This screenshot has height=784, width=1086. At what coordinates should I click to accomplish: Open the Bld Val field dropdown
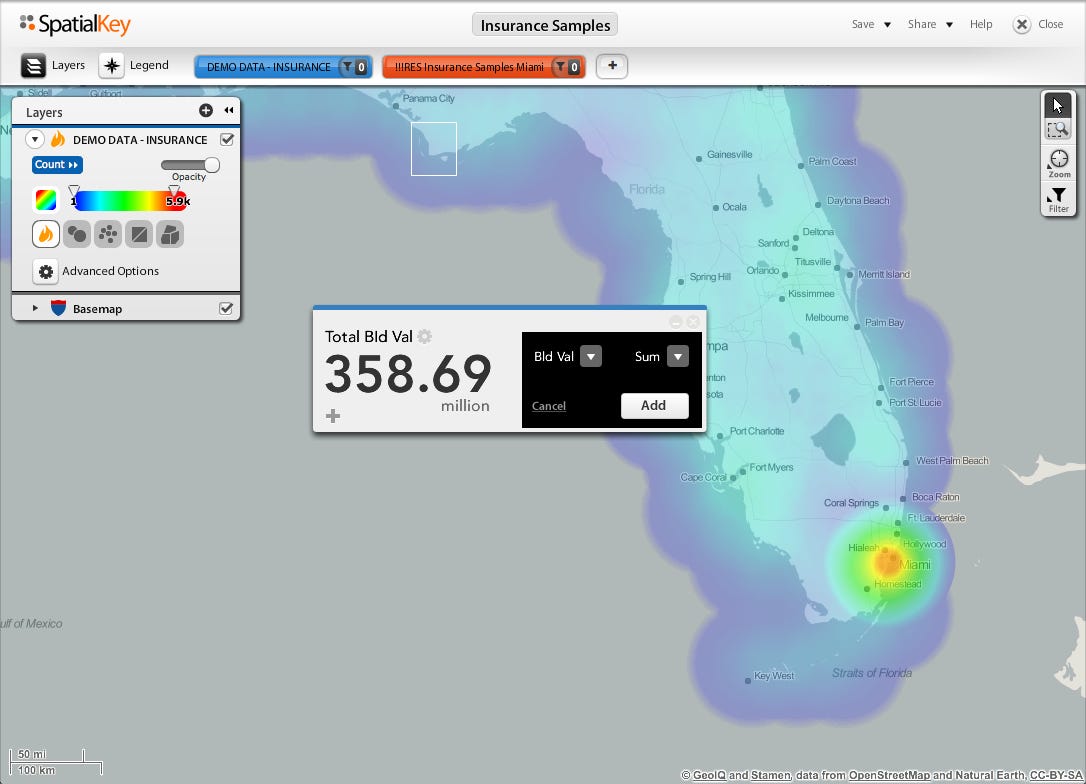coord(591,357)
